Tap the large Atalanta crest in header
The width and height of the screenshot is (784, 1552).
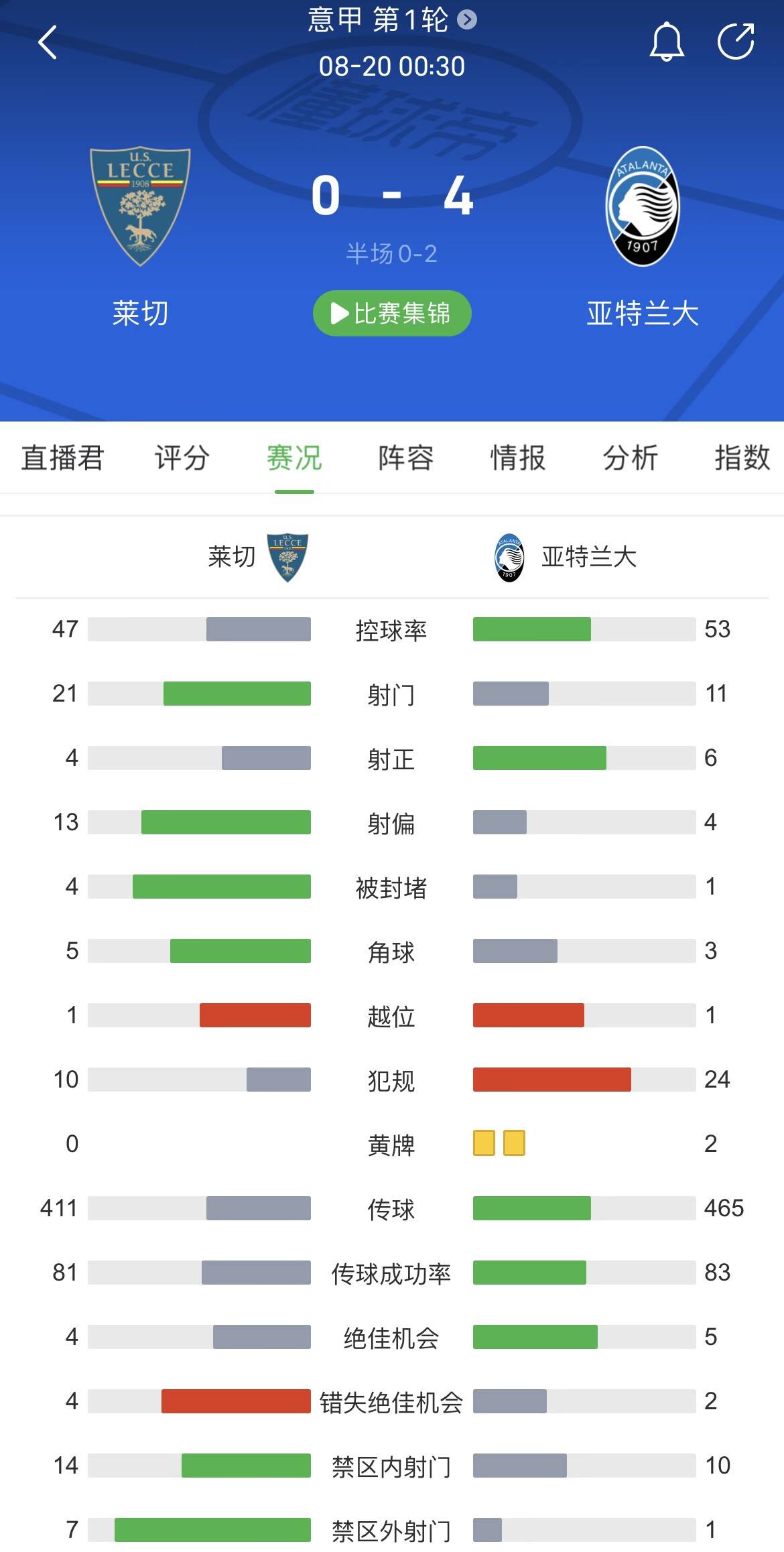point(642,206)
